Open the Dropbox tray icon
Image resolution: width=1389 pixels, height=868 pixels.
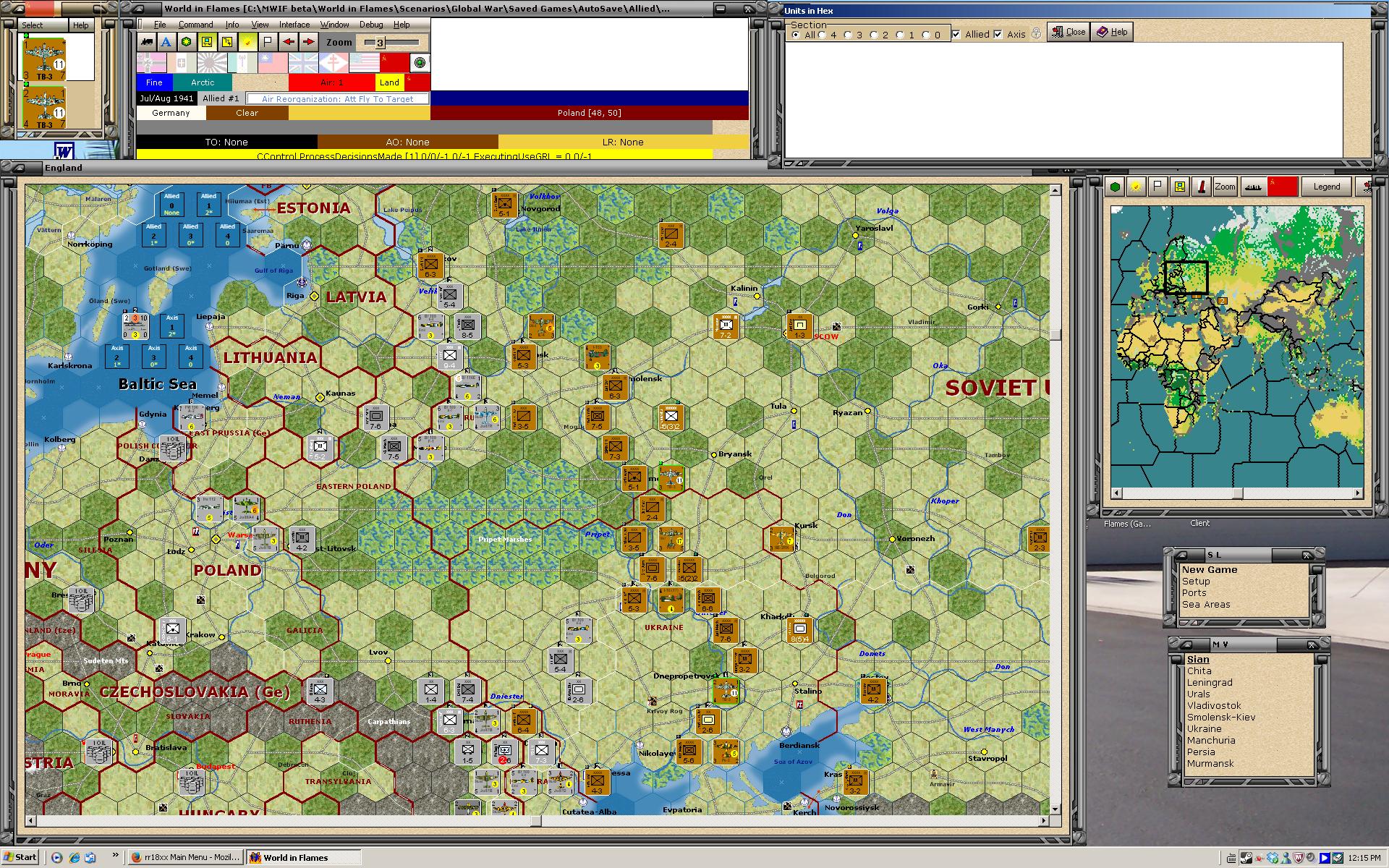(x=1273, y=858)
